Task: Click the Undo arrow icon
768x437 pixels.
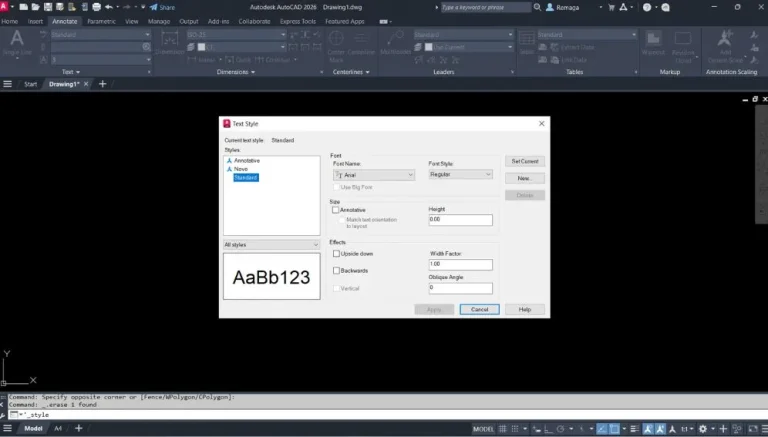Action: (x=109, y=7)
